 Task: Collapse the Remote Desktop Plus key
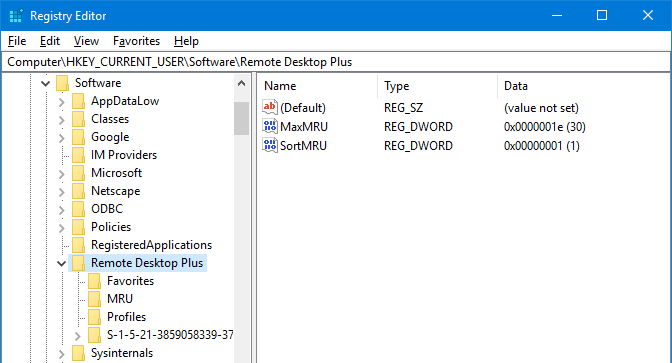tap(62, 264)
